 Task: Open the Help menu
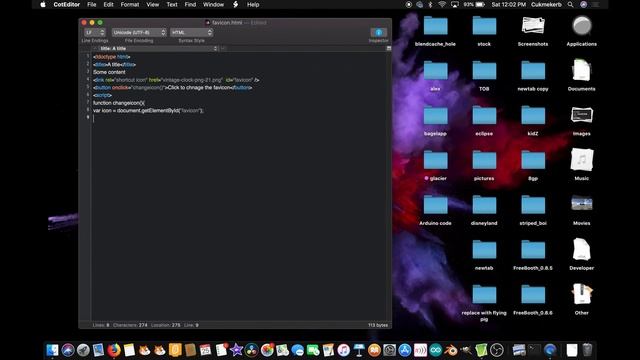click(253, 4)
